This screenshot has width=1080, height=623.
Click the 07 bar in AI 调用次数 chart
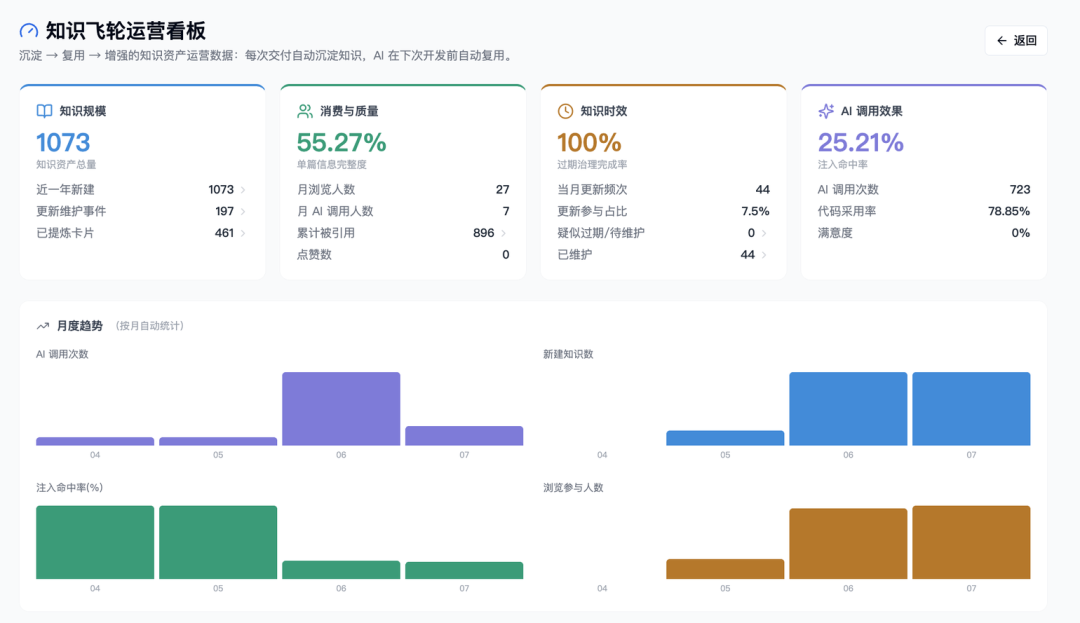(x=464, y=436)
